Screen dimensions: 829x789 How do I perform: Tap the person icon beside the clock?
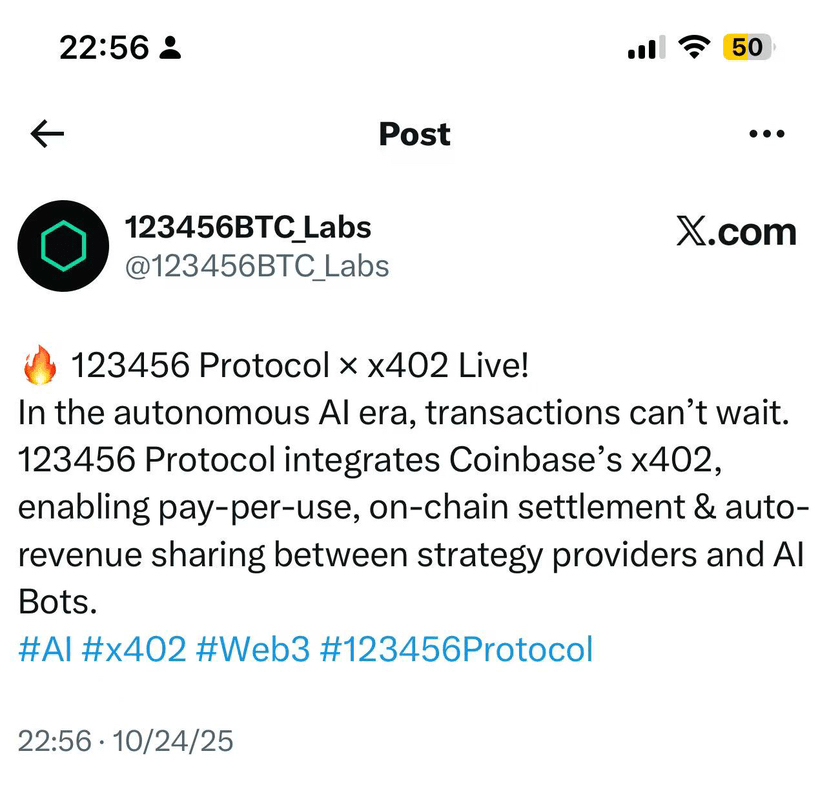[170, 47]
